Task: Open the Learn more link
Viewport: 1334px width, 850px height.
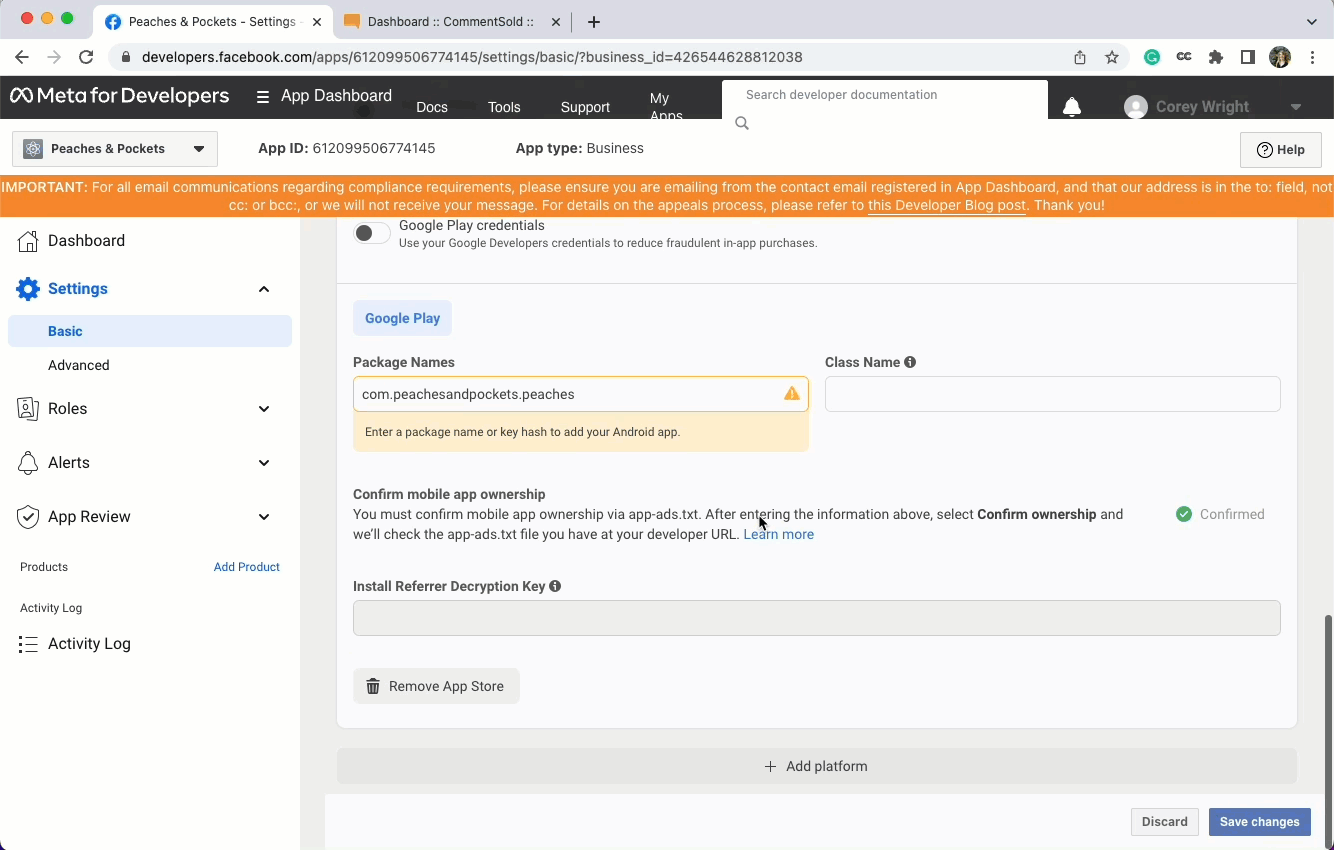Action: (x=778, y=534)
